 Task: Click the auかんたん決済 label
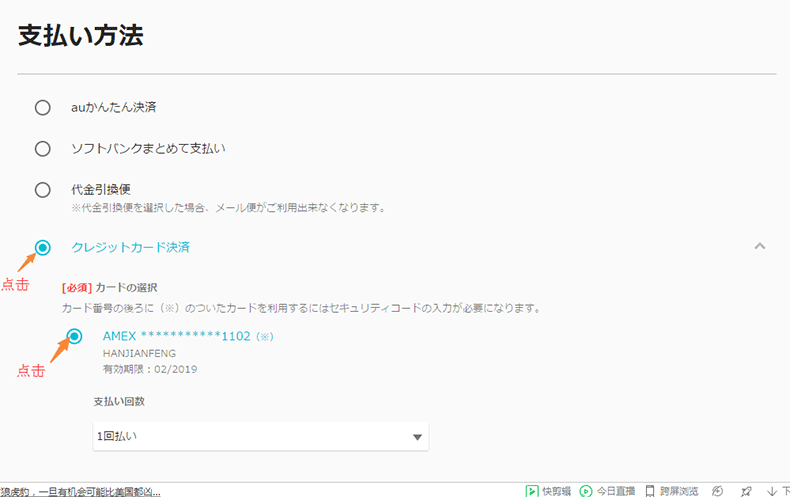pyautogui.click(x=113, y=107)
